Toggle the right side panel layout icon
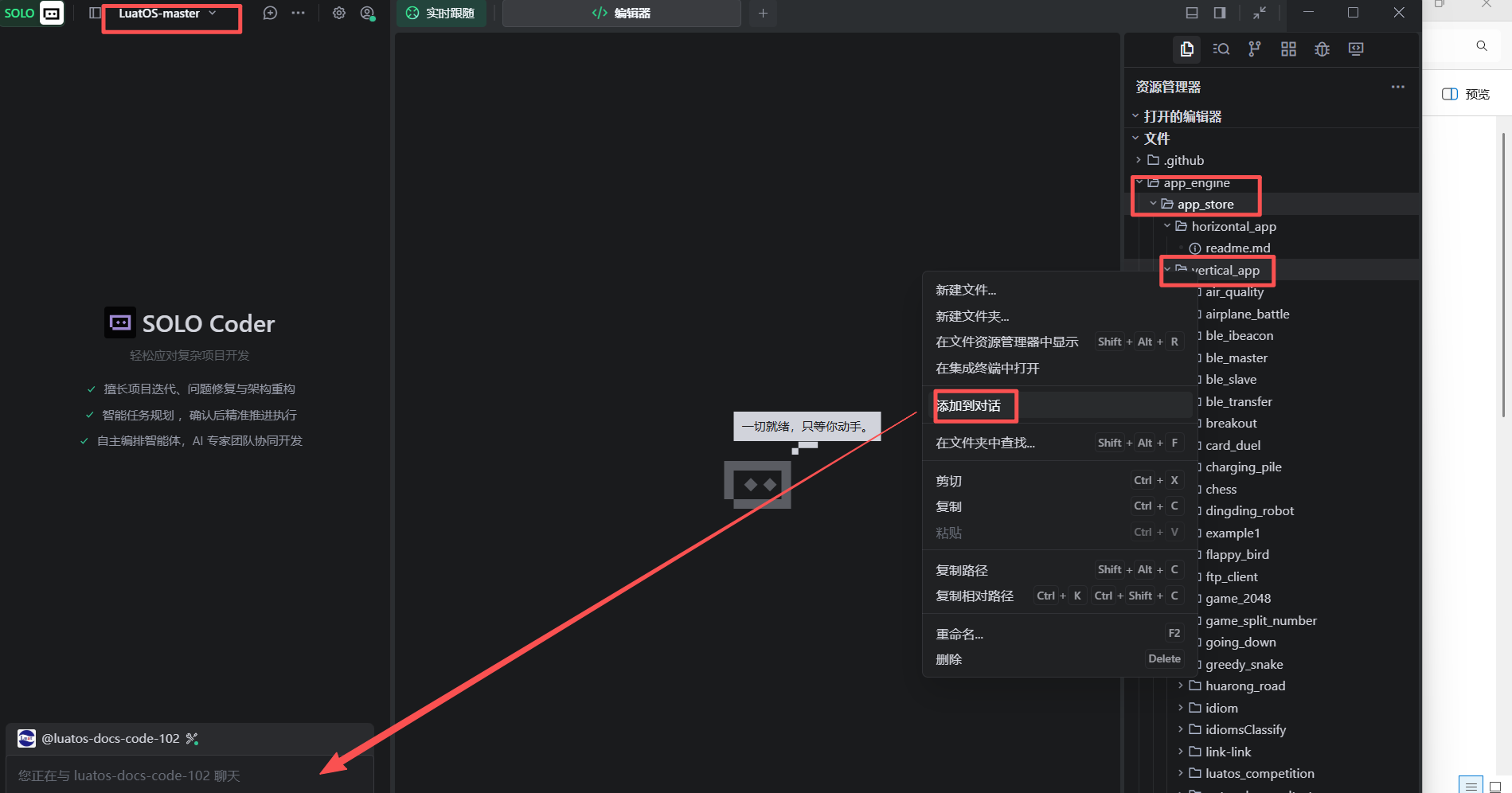The width and height of the screenshot is (1512, 793). [x=1220, y=13]
